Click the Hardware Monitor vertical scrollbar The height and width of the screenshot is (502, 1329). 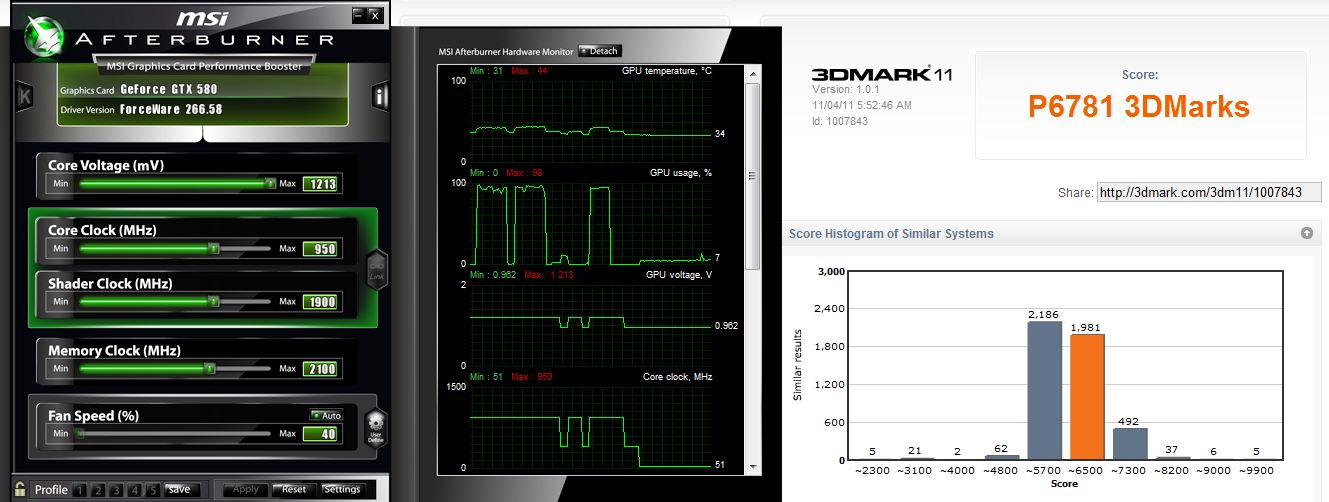pos(754,270)
